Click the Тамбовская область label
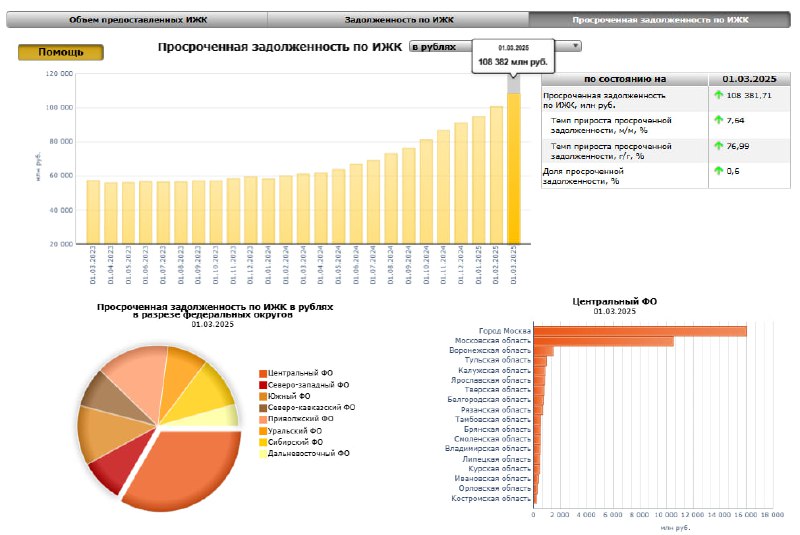The height and width of the screenshot is (535, 800). point(493,420)
